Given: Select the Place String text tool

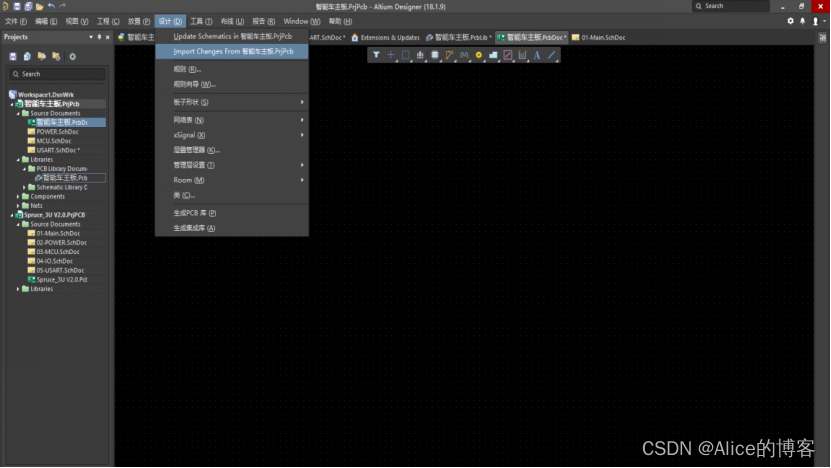Looking at the screenshot, I should 537,55.
